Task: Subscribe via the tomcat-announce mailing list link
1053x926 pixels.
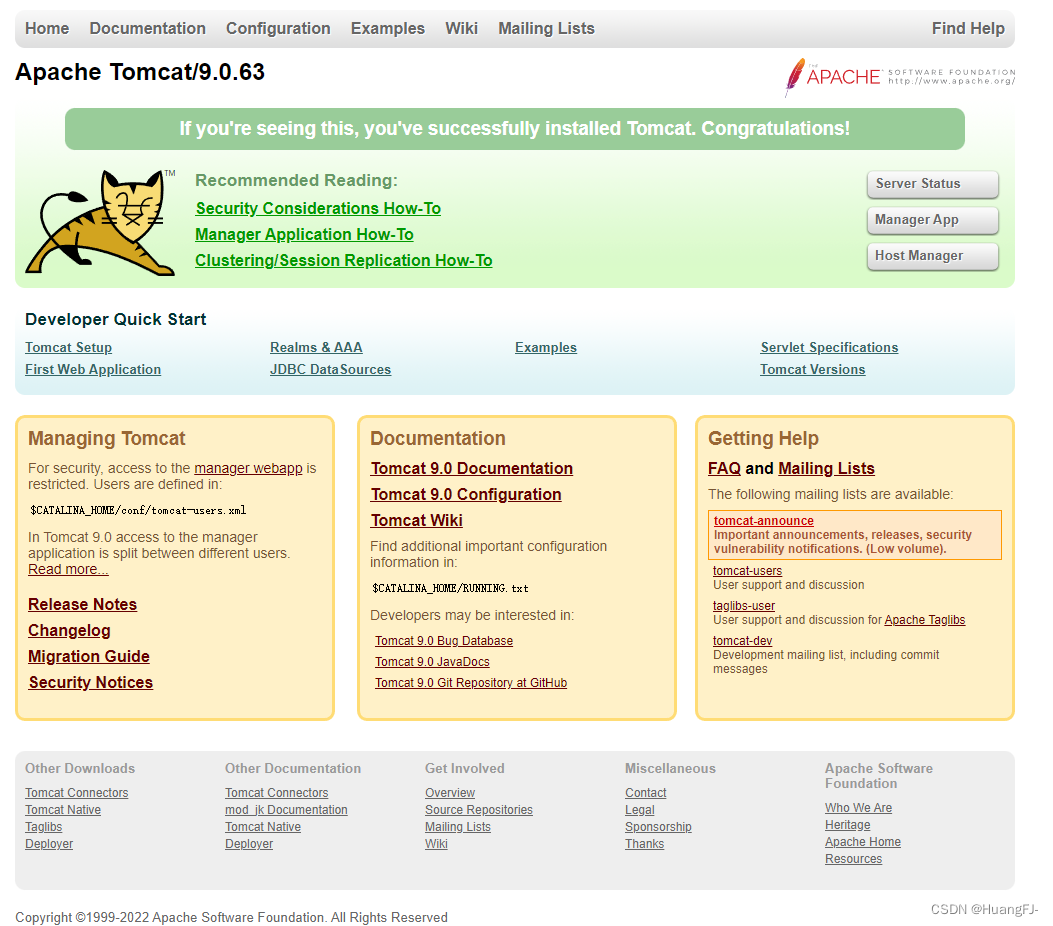Action: coord(763,520)
